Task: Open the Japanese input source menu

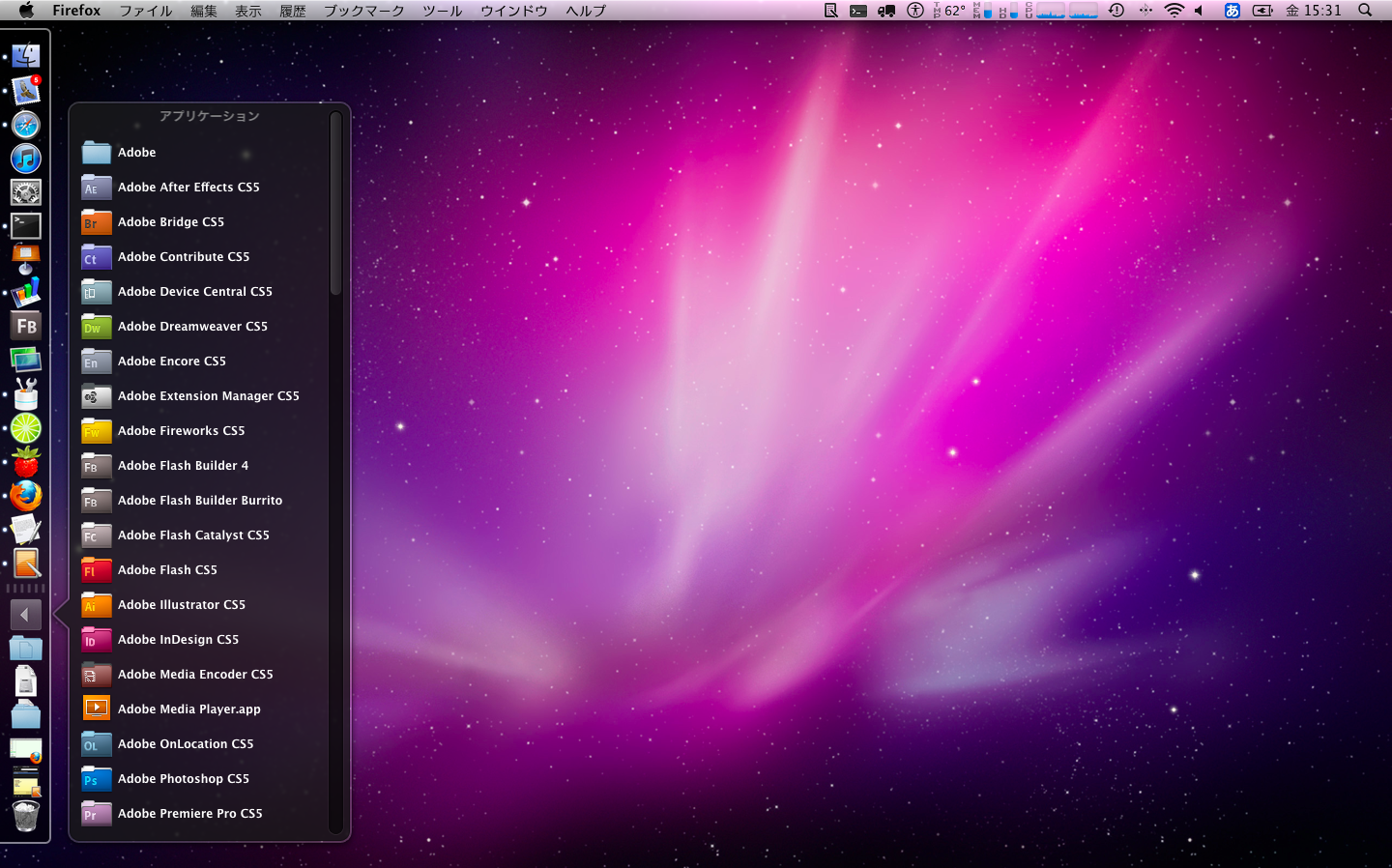Action: tap(1232, 11)
